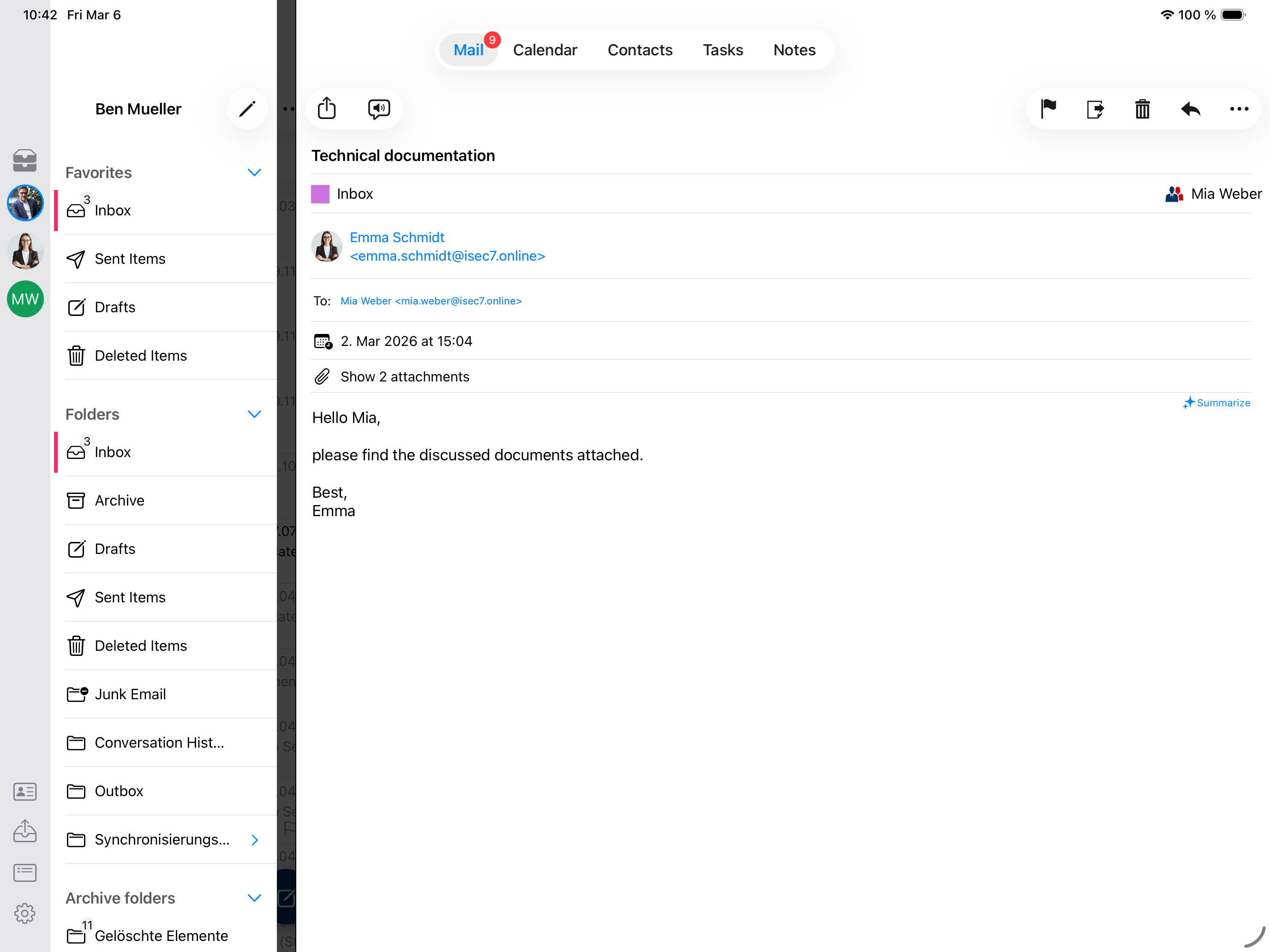Open settings gear icon
The image size is (1270, 952).
(24, 913)
